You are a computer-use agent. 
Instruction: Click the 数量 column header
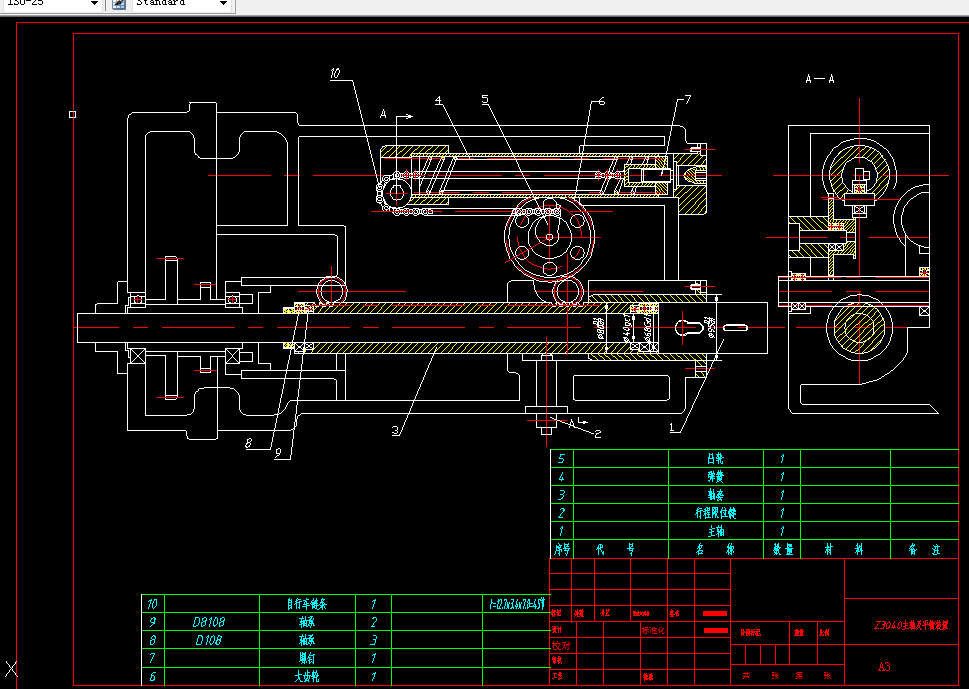[x=782, y=549]
